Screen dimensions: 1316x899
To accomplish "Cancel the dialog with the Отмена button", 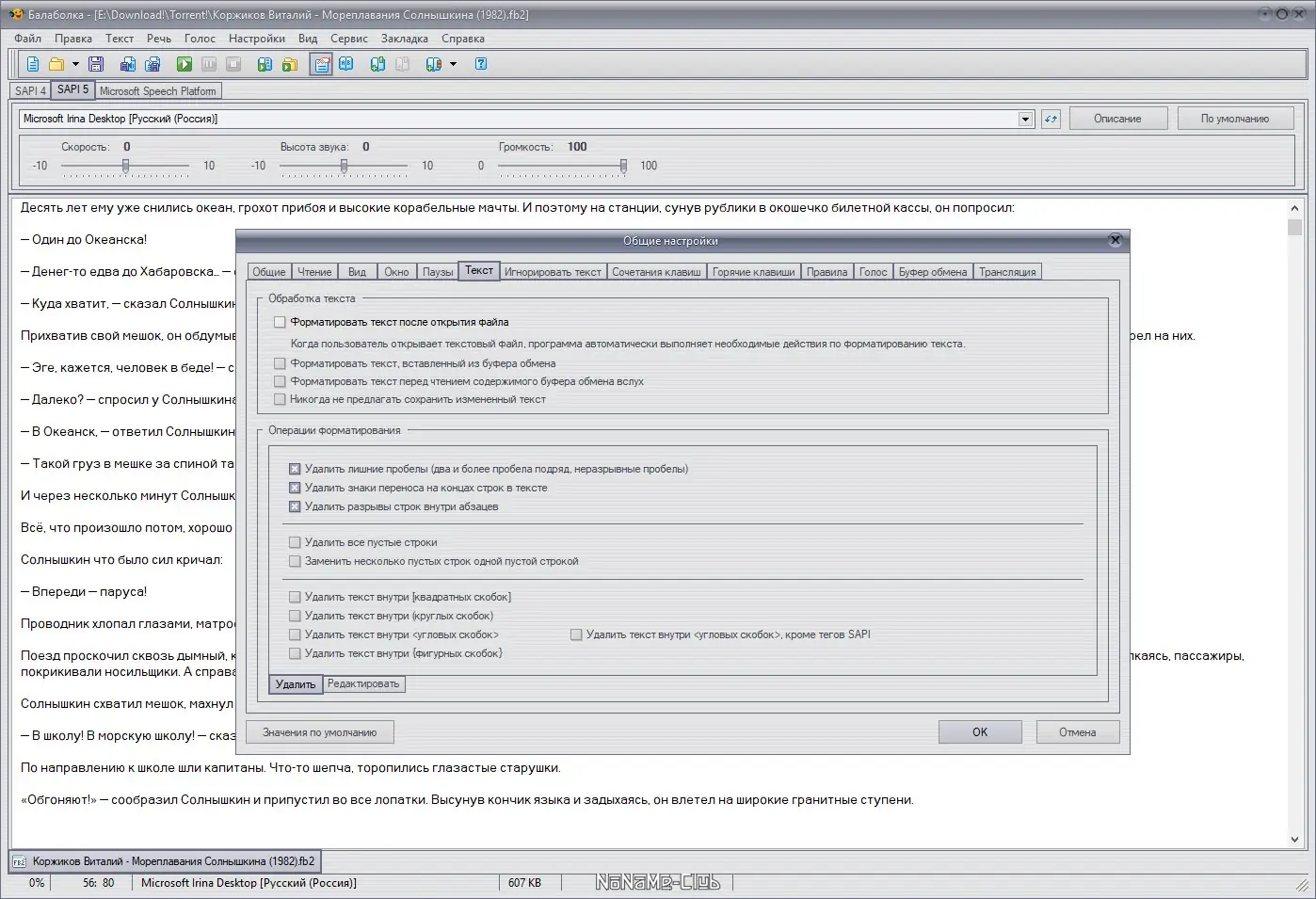I will click(x=1078, y=732).
